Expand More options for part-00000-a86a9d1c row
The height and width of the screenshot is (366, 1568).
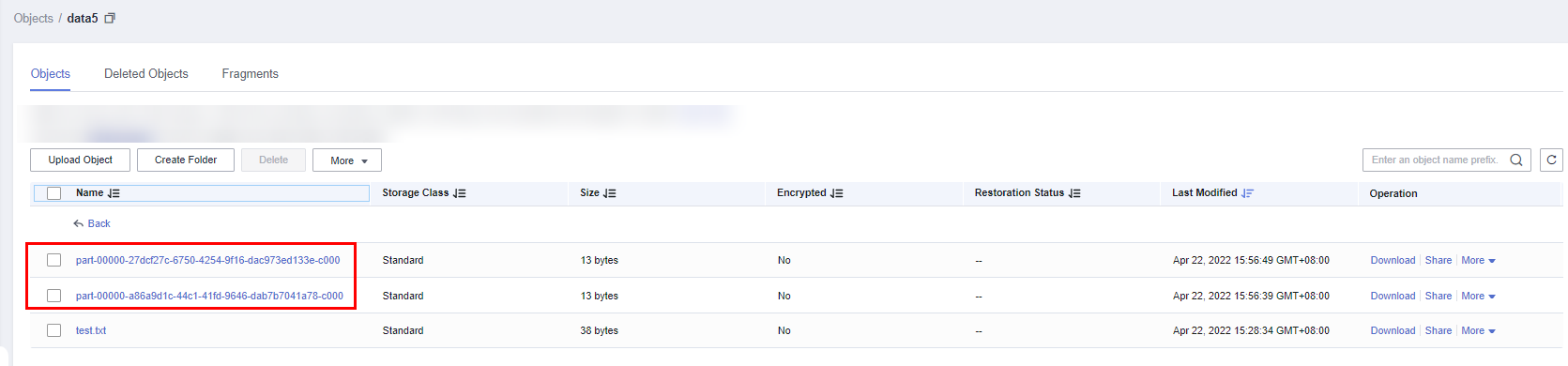[x=1478, y=296]
